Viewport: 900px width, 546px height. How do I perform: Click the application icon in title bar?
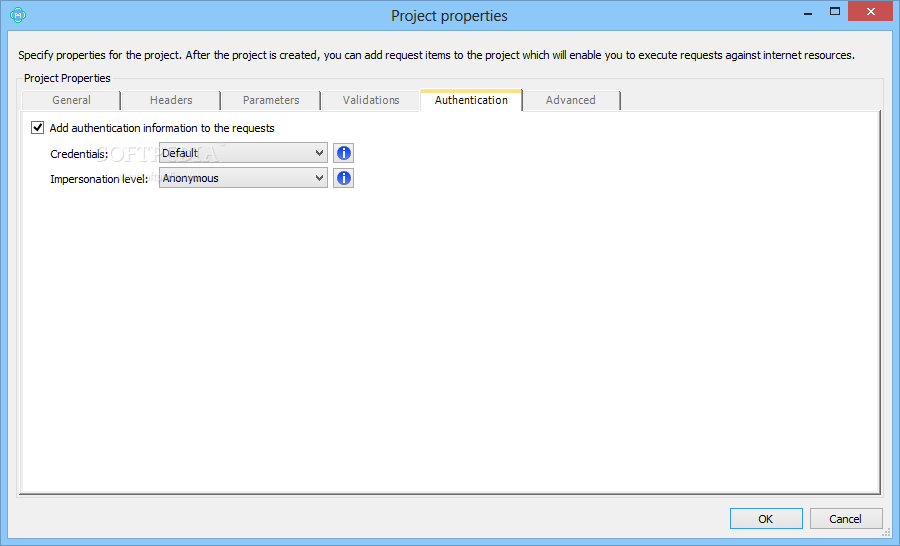18,15
